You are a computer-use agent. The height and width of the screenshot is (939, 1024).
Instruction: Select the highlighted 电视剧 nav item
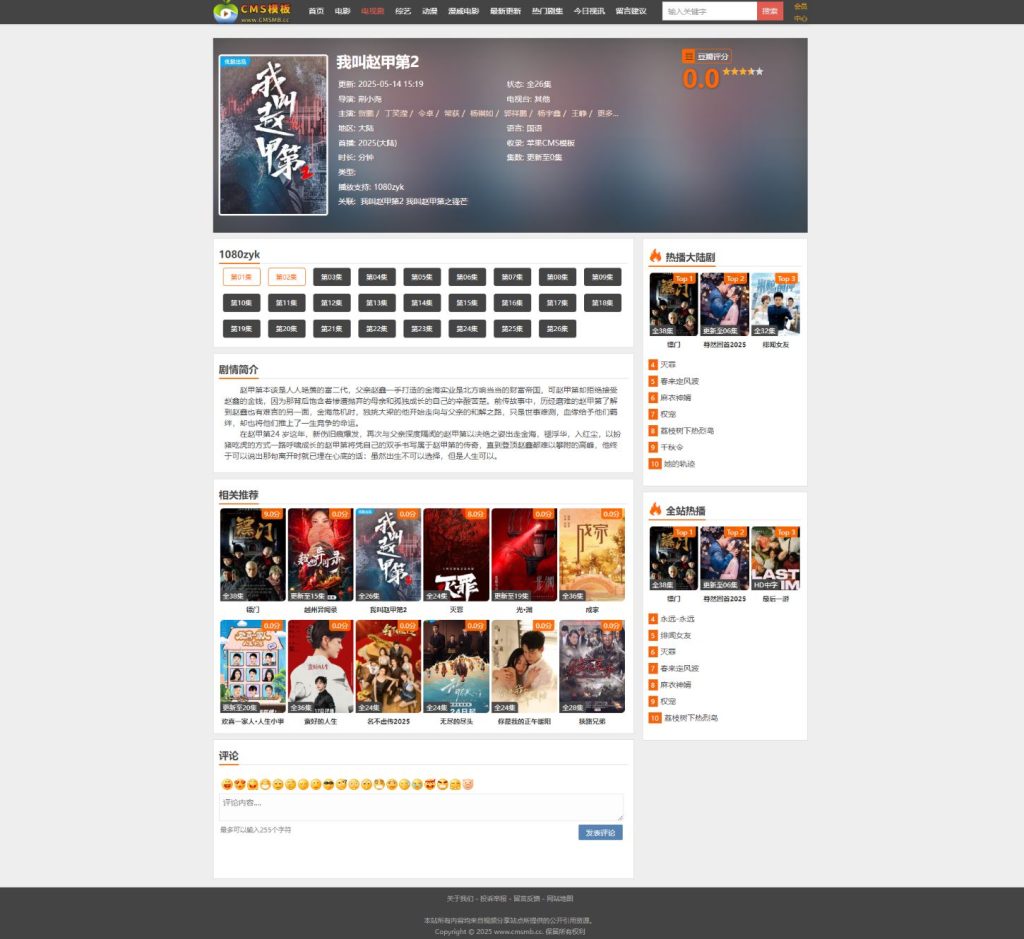[372, 11]
